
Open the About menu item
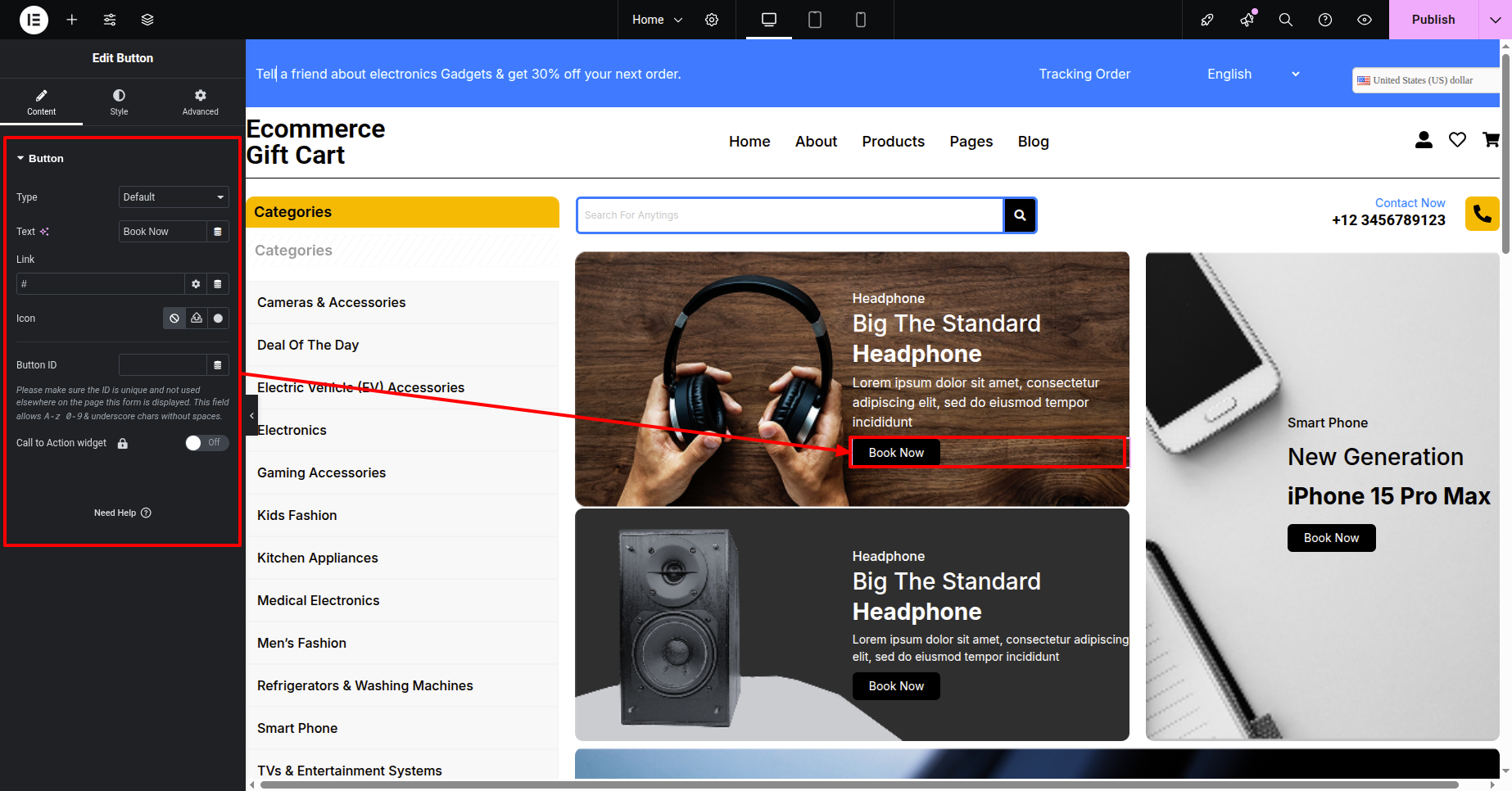click(x=816, y=142)
